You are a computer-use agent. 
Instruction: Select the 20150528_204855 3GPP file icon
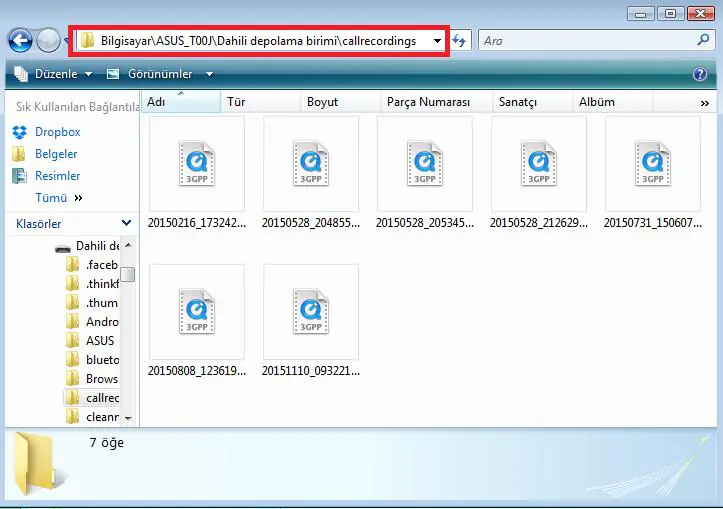310,165
